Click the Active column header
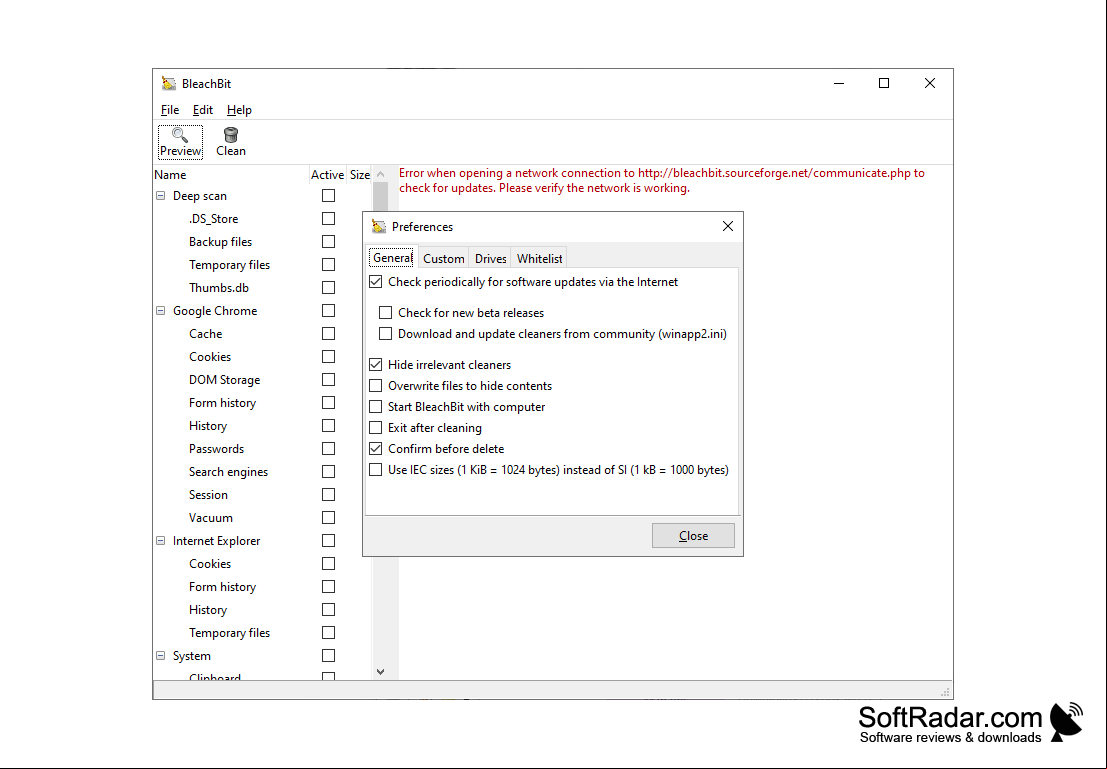The height and width of the screenshot is (769, 1107). click(328, 174)
